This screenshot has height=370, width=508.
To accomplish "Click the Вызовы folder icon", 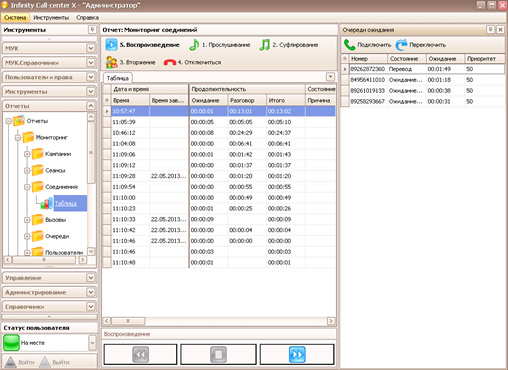I will tap(37, 220).
